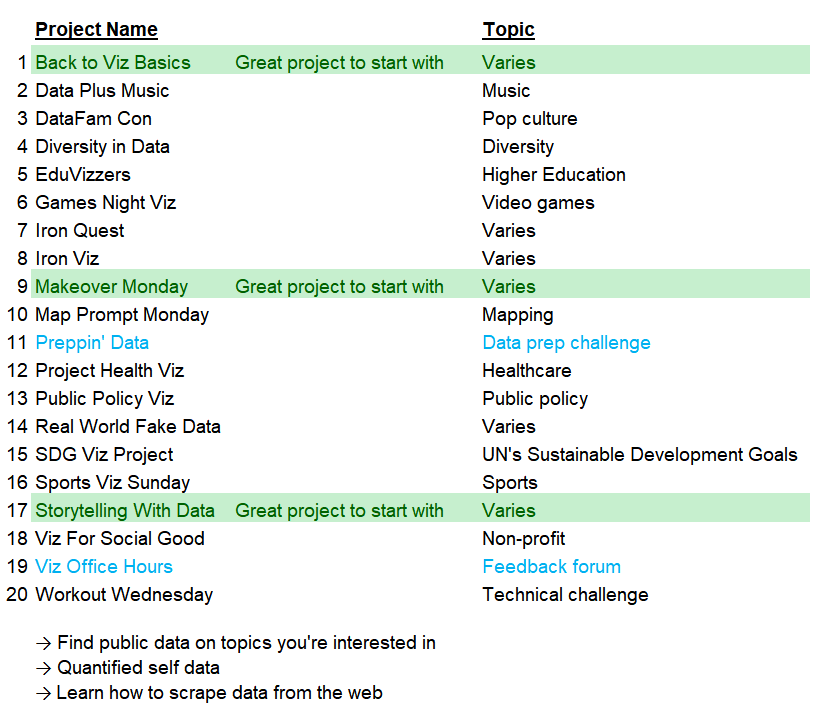Open the DataFam Con entry
Screen dimensions: 821x712
click(94, 118)
